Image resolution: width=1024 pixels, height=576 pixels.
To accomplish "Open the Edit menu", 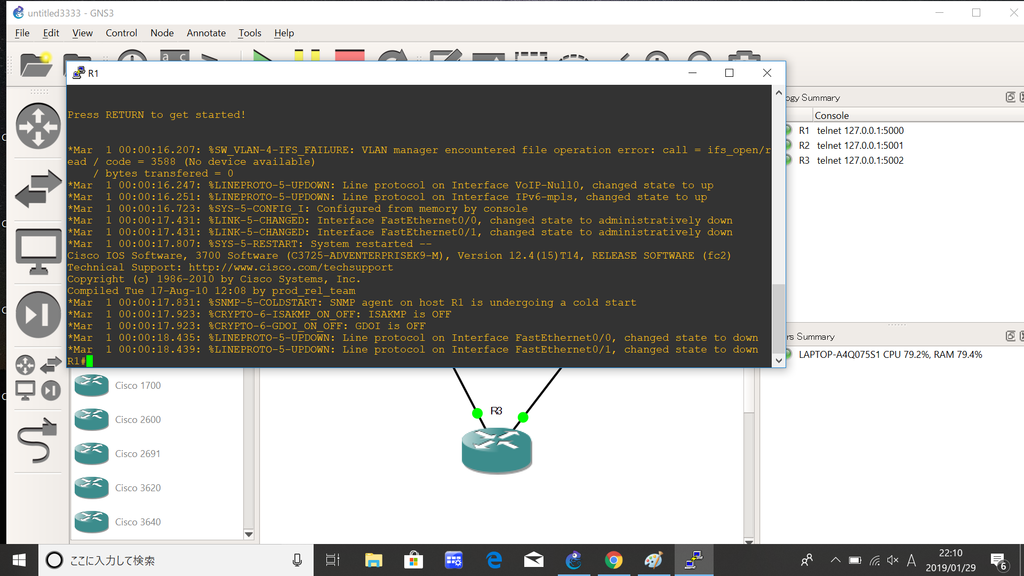I will point(51,33).
